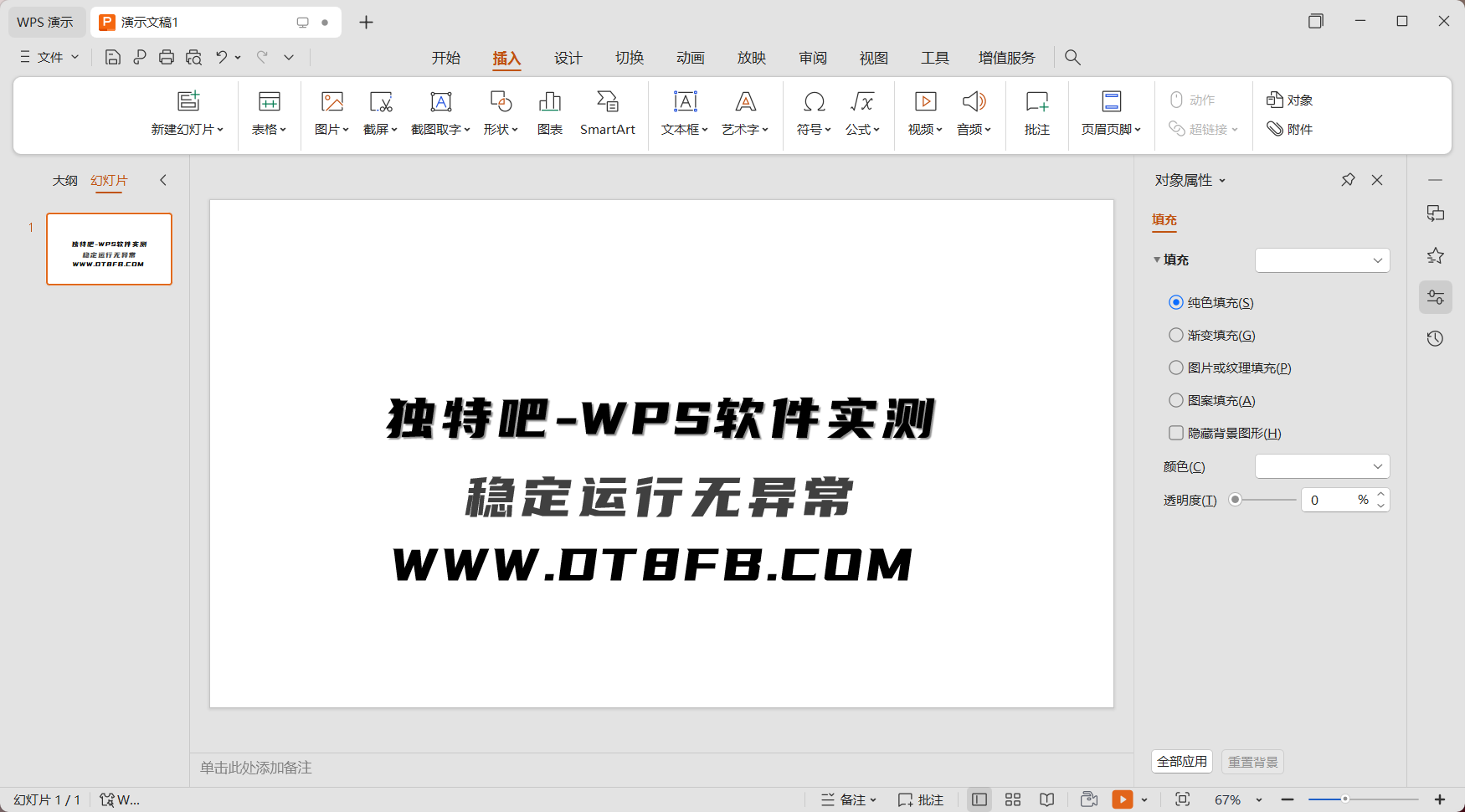
Task: Open new document tab with plus button
Action: coord(366,22)
